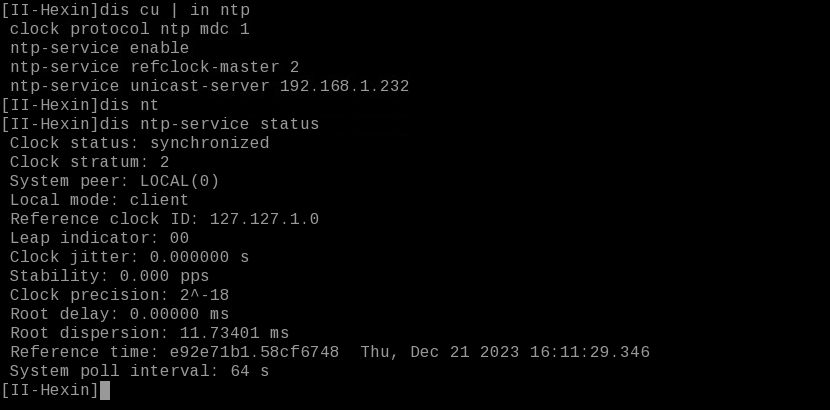Click the "ntp-service enable" line
Screen dimensions: 830x410
[99, 48]
